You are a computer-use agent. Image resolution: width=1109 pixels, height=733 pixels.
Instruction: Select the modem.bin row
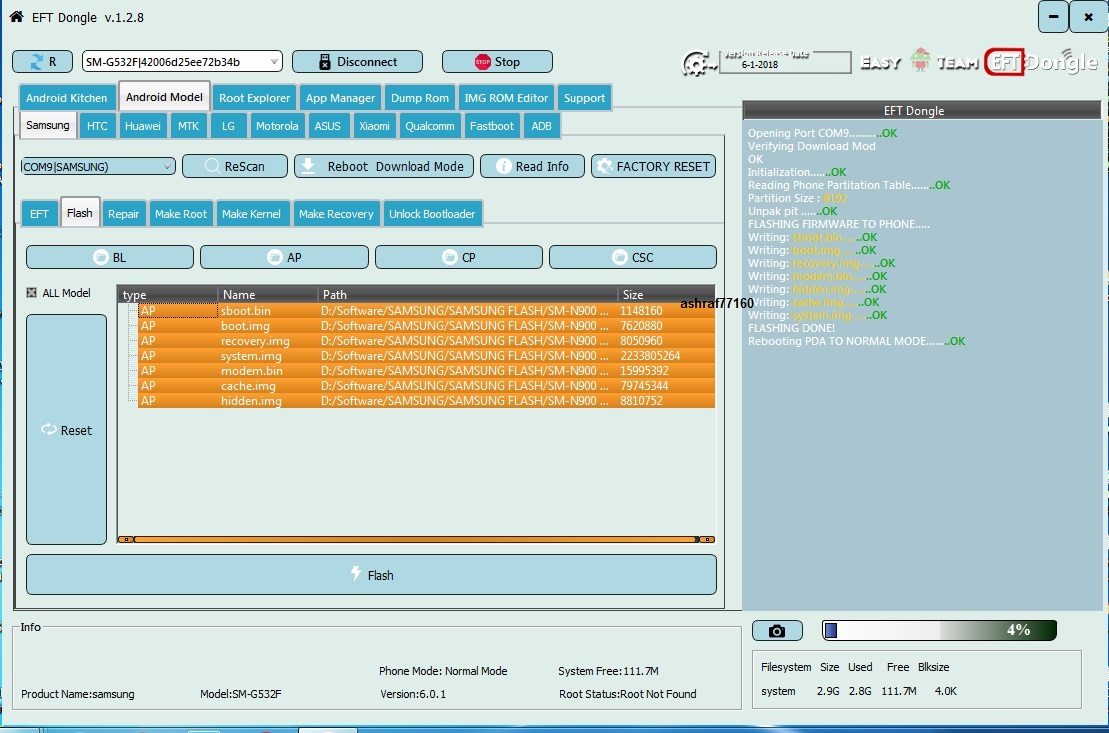pyautogui.click(x=426, y=371)
